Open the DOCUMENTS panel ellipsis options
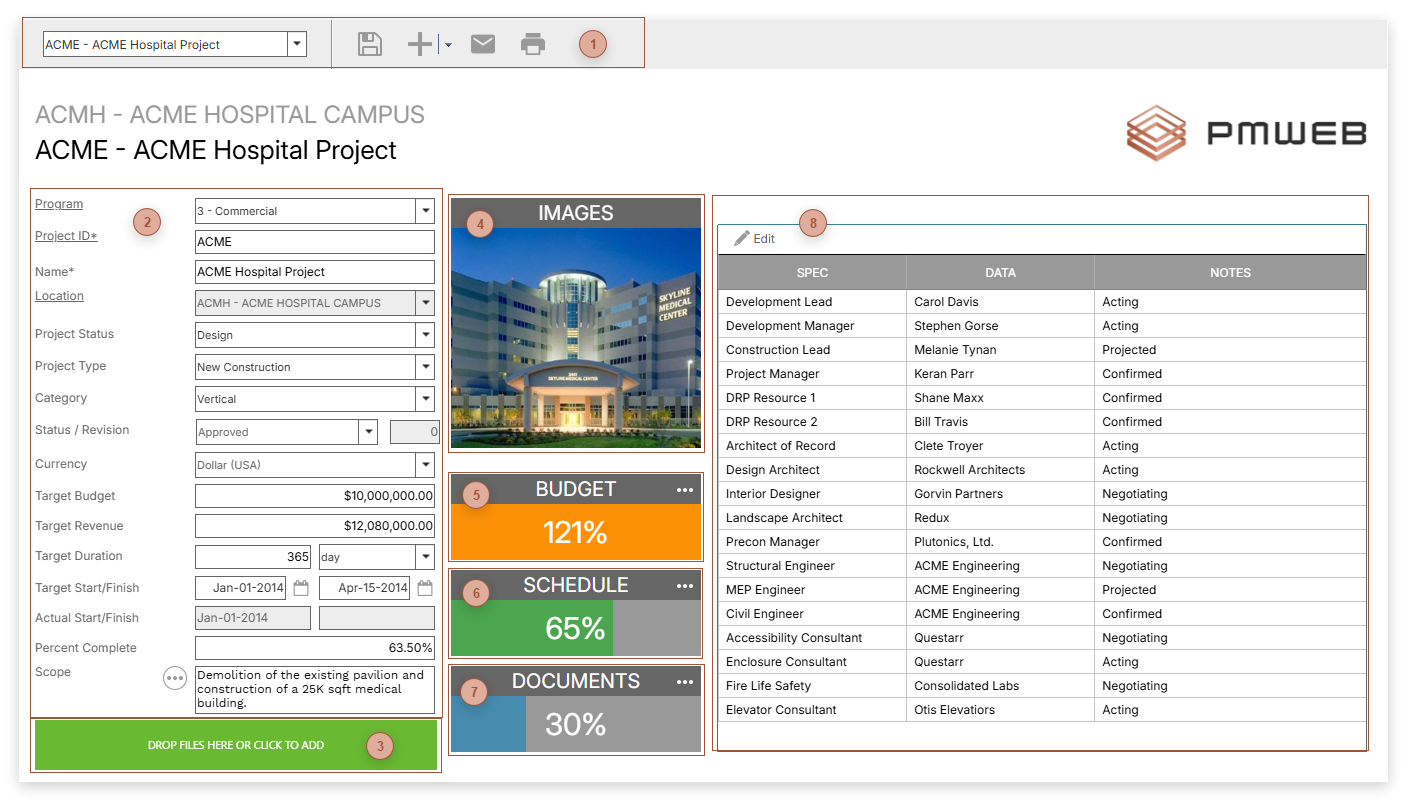Image resolution: width=1407 pixels, height=805 pixels. click(x=685, y=681)
